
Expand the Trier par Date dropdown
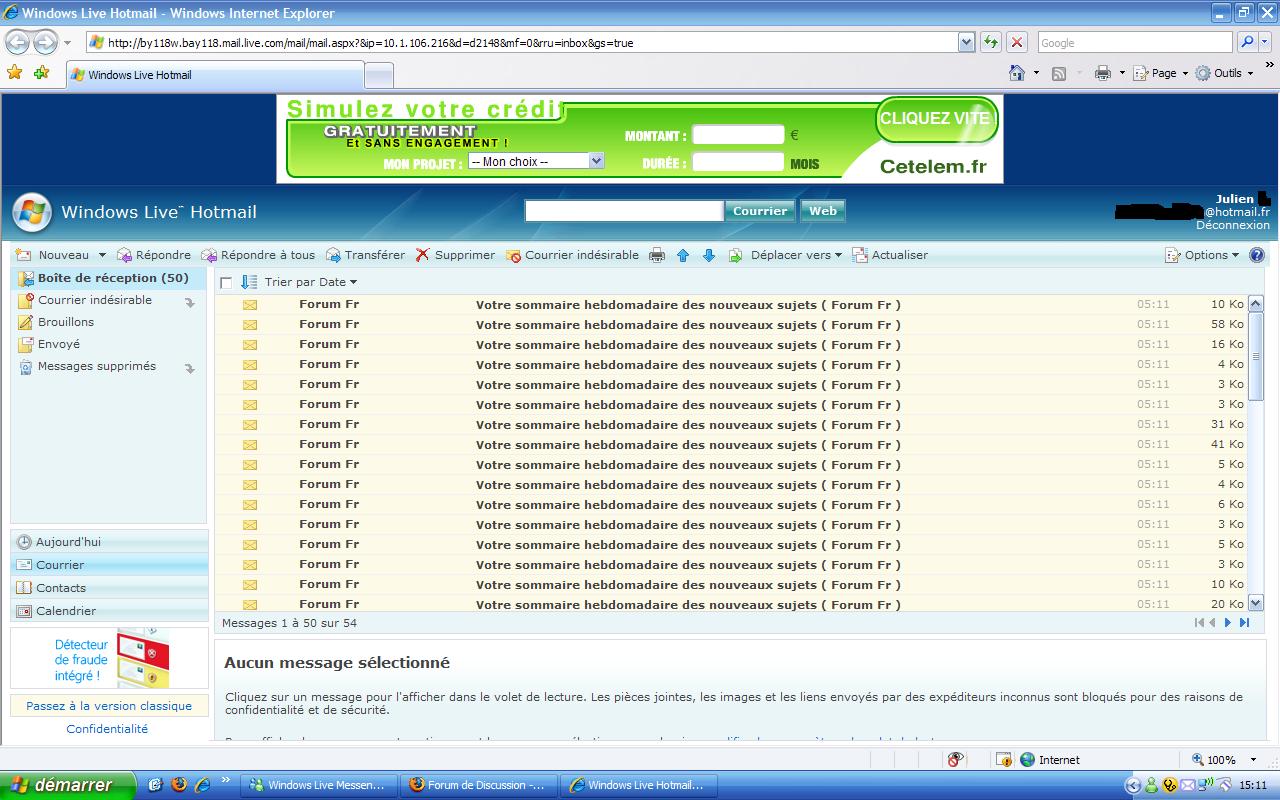[x=311, y=282]
